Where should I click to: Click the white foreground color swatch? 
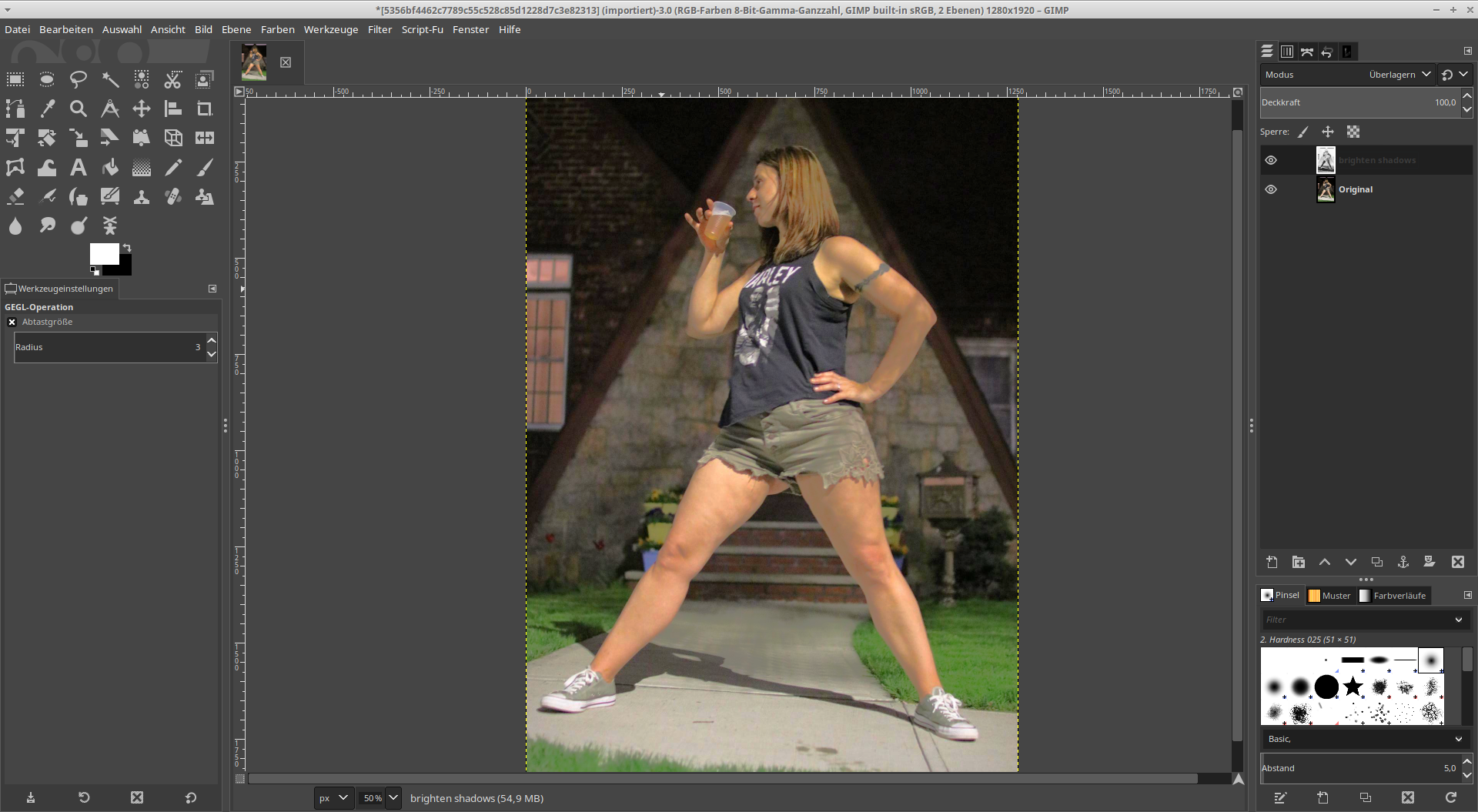click(102, 253)
